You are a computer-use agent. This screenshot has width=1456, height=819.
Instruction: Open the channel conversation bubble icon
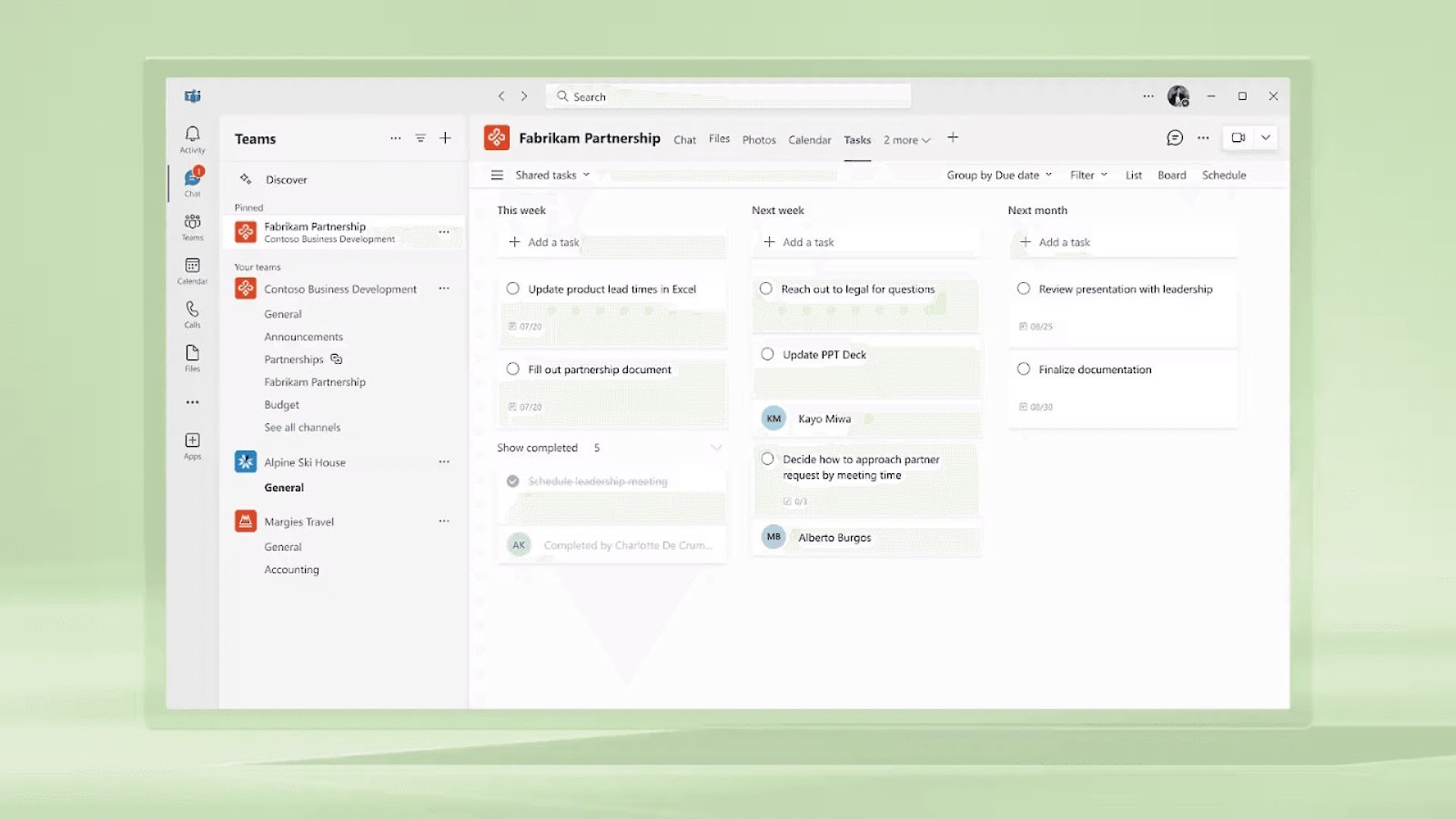tap(1174, 137)
